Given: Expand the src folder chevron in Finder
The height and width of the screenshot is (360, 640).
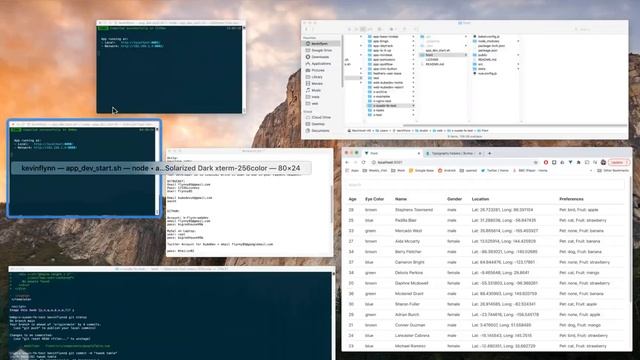Looking at the screenshot, I should 518,64.
